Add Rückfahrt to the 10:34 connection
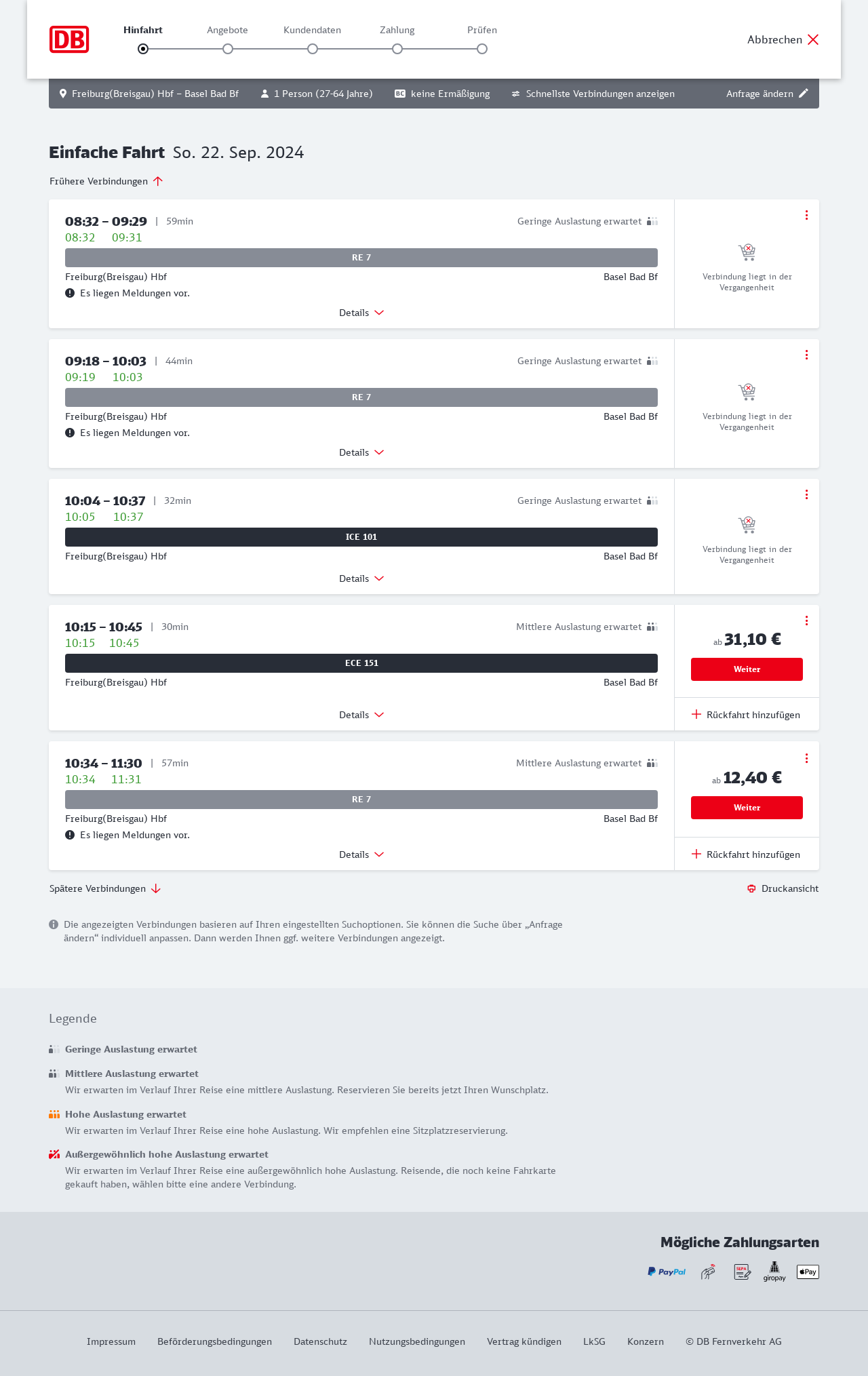Image resolution: width=868 pixels, height=1376 pixels. click(x=746, y=854)
